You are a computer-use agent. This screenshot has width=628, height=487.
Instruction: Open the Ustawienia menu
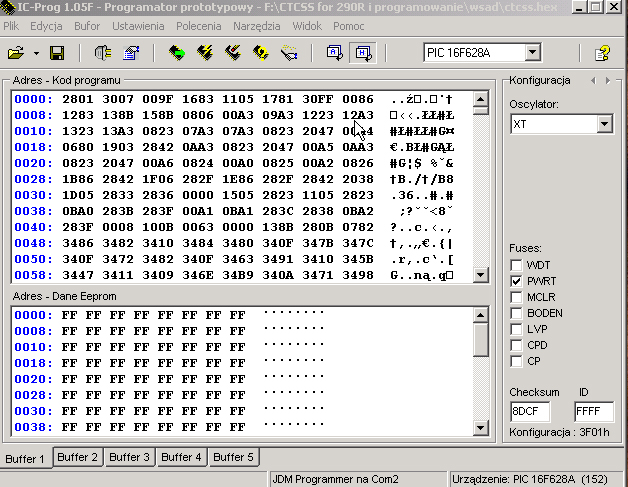(138, 25)
